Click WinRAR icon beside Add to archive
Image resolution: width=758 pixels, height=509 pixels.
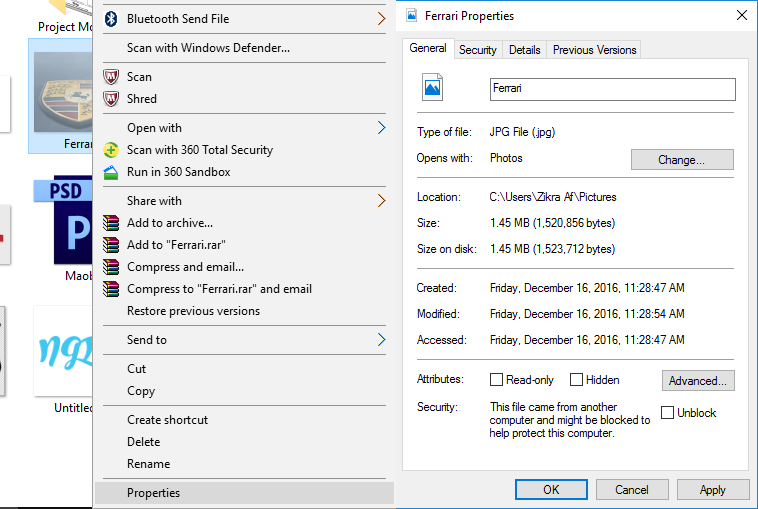111,223
